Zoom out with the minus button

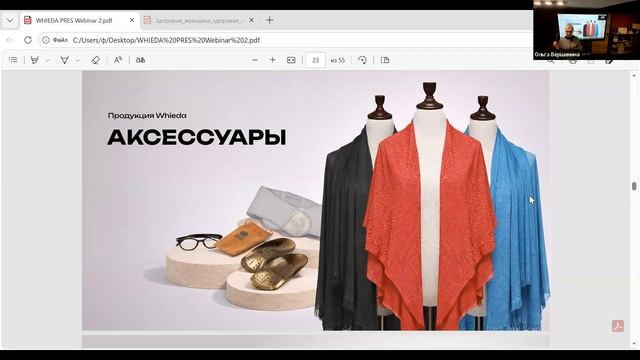(255, 60)
